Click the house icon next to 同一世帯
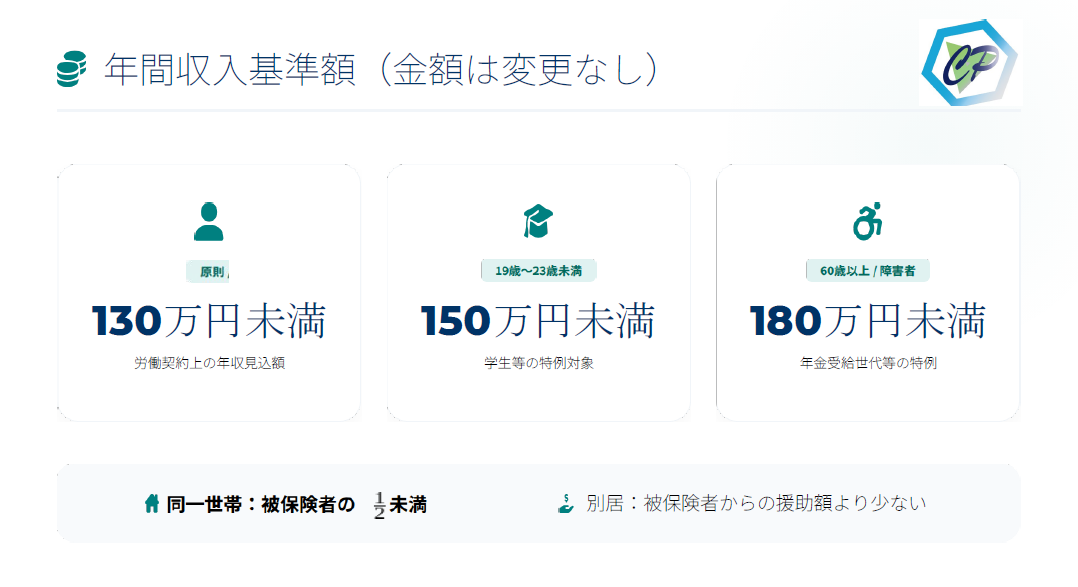1078x587 pixels. point(152,504)
